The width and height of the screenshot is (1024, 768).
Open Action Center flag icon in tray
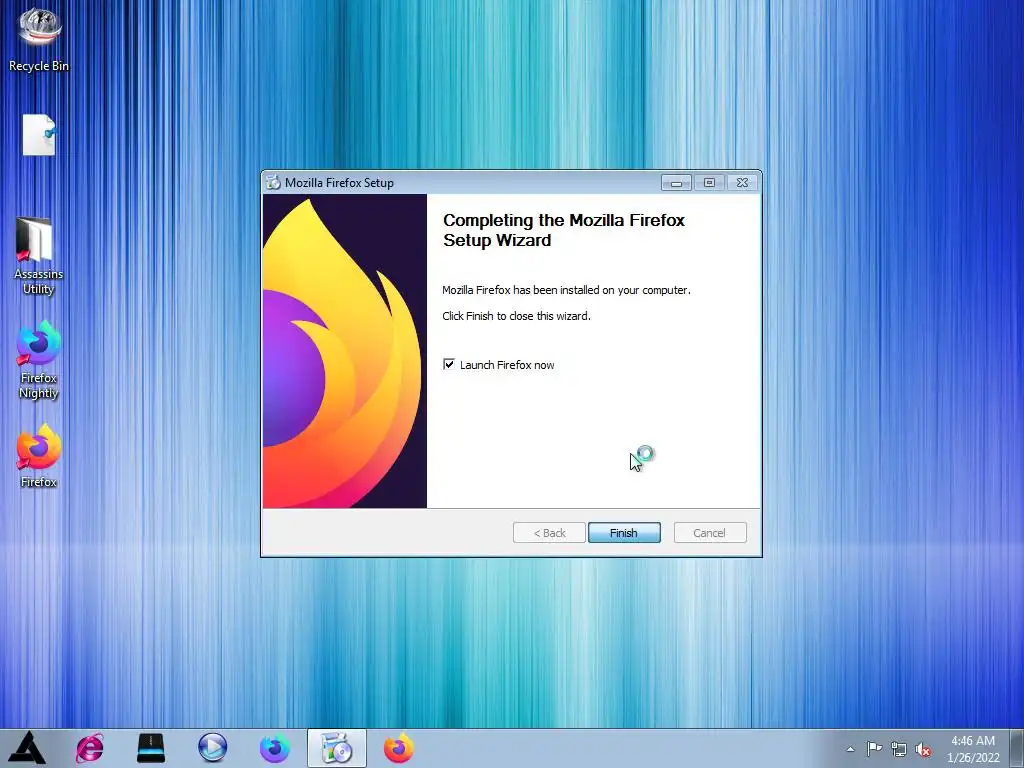point(874,749)
